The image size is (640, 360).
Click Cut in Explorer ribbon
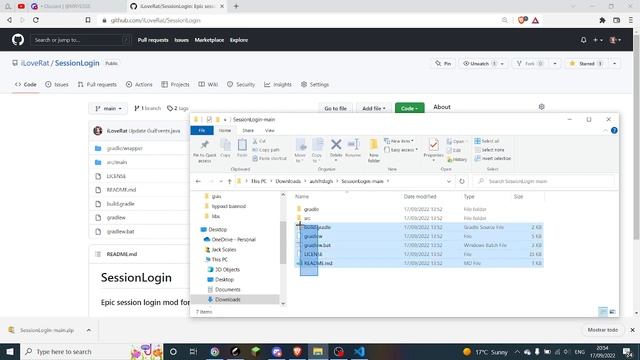coord(259,141)
